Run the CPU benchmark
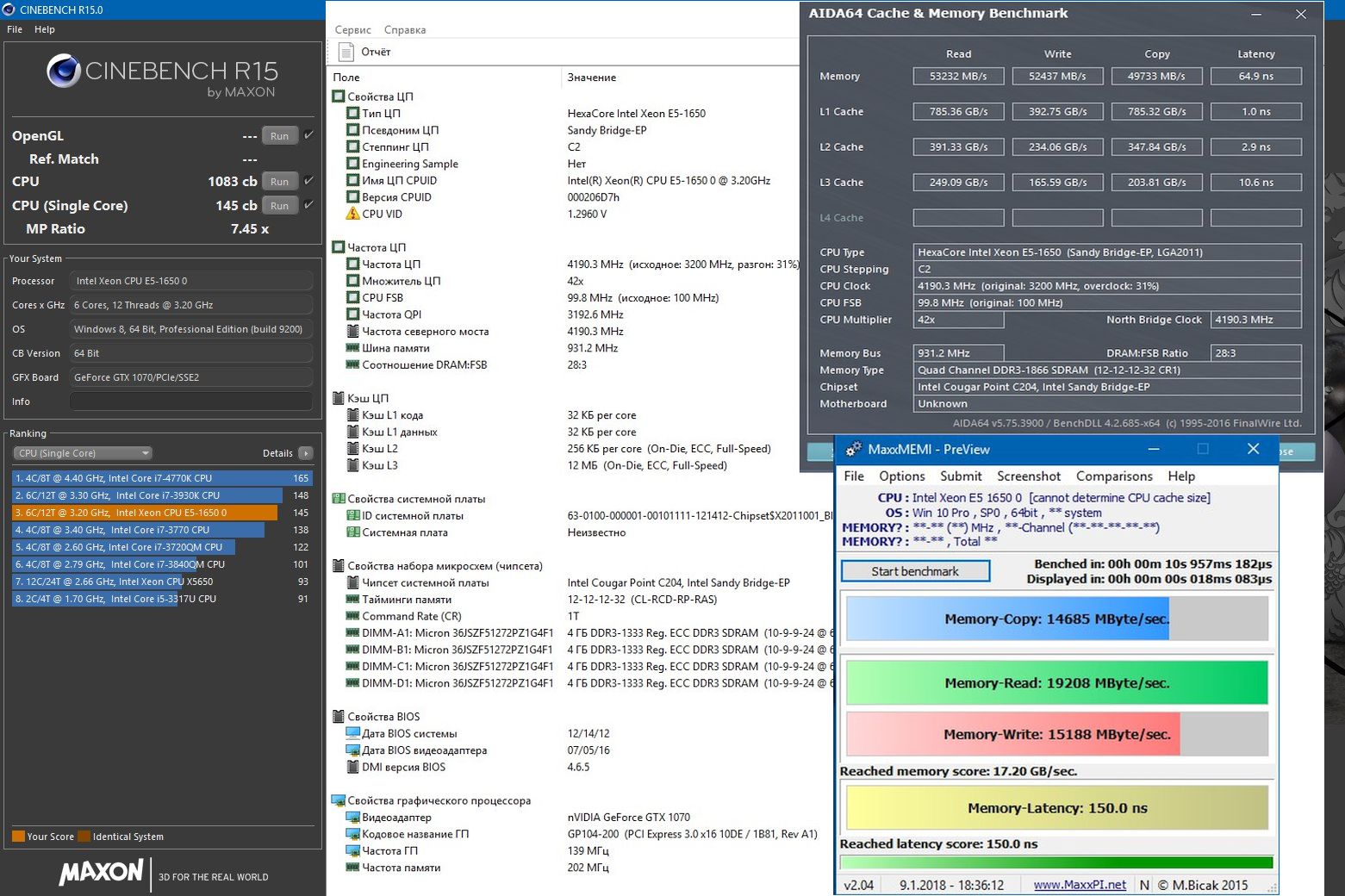 click(280, 181)
